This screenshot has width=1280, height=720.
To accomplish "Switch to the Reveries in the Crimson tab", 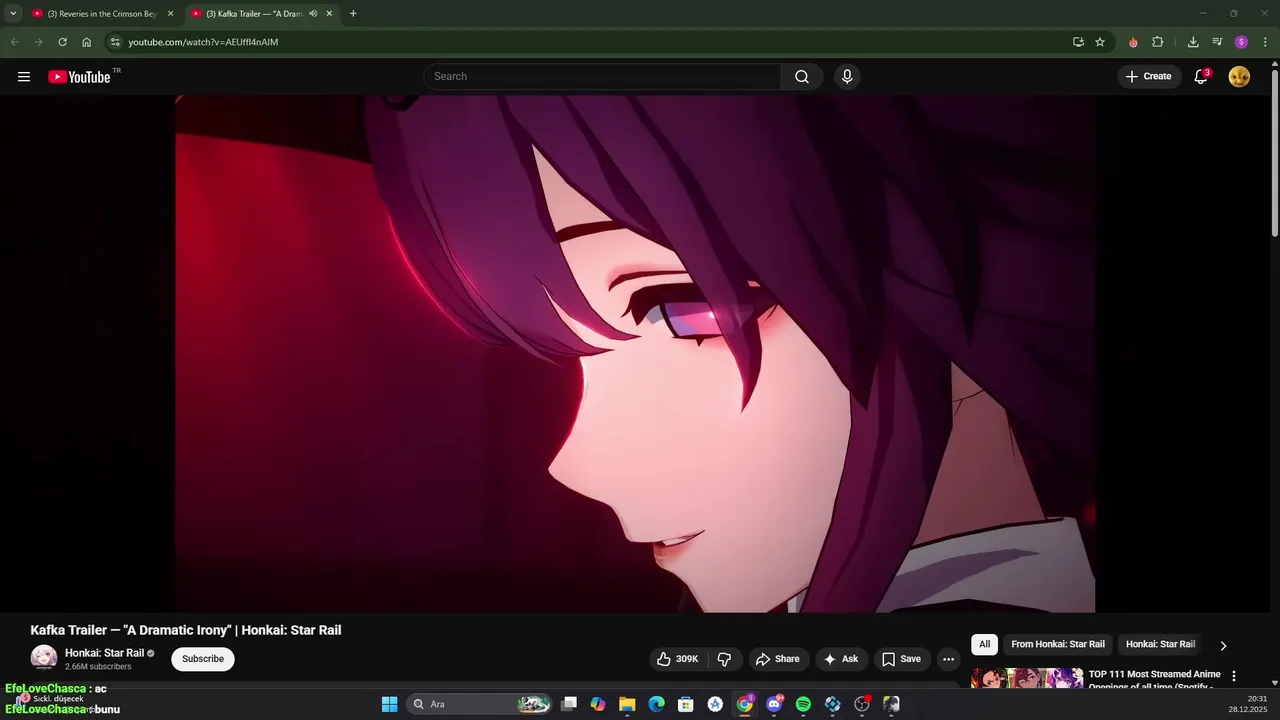I will [x=104, y=14].
